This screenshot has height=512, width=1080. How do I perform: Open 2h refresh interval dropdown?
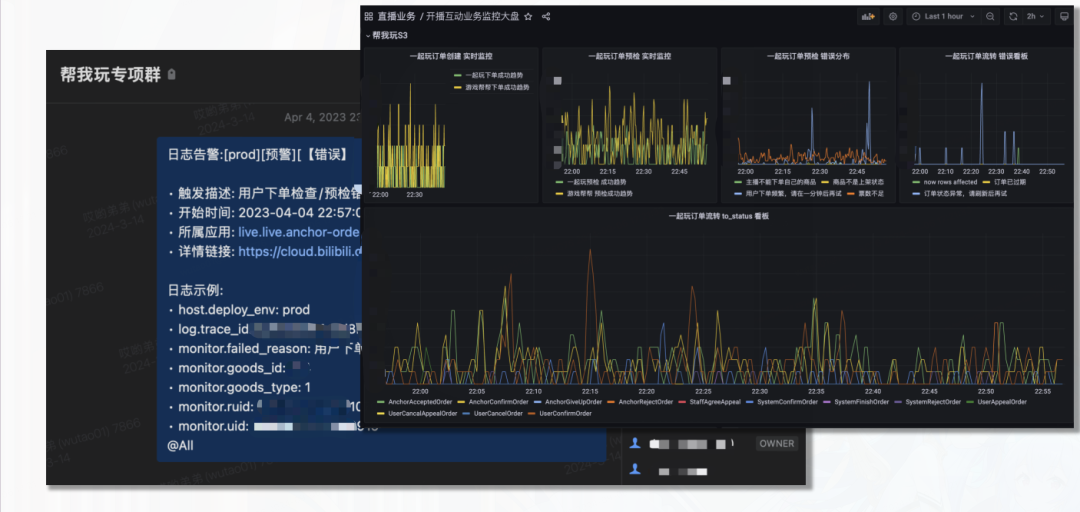click(x=1035, y=17)
